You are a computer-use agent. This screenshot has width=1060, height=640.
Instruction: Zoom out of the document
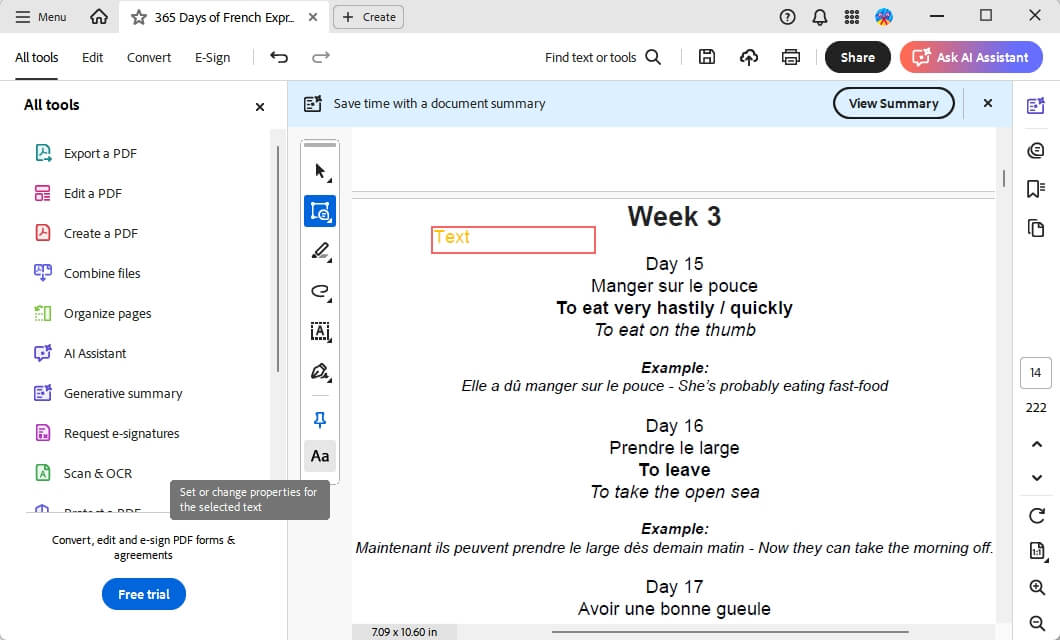point(1036,622)
